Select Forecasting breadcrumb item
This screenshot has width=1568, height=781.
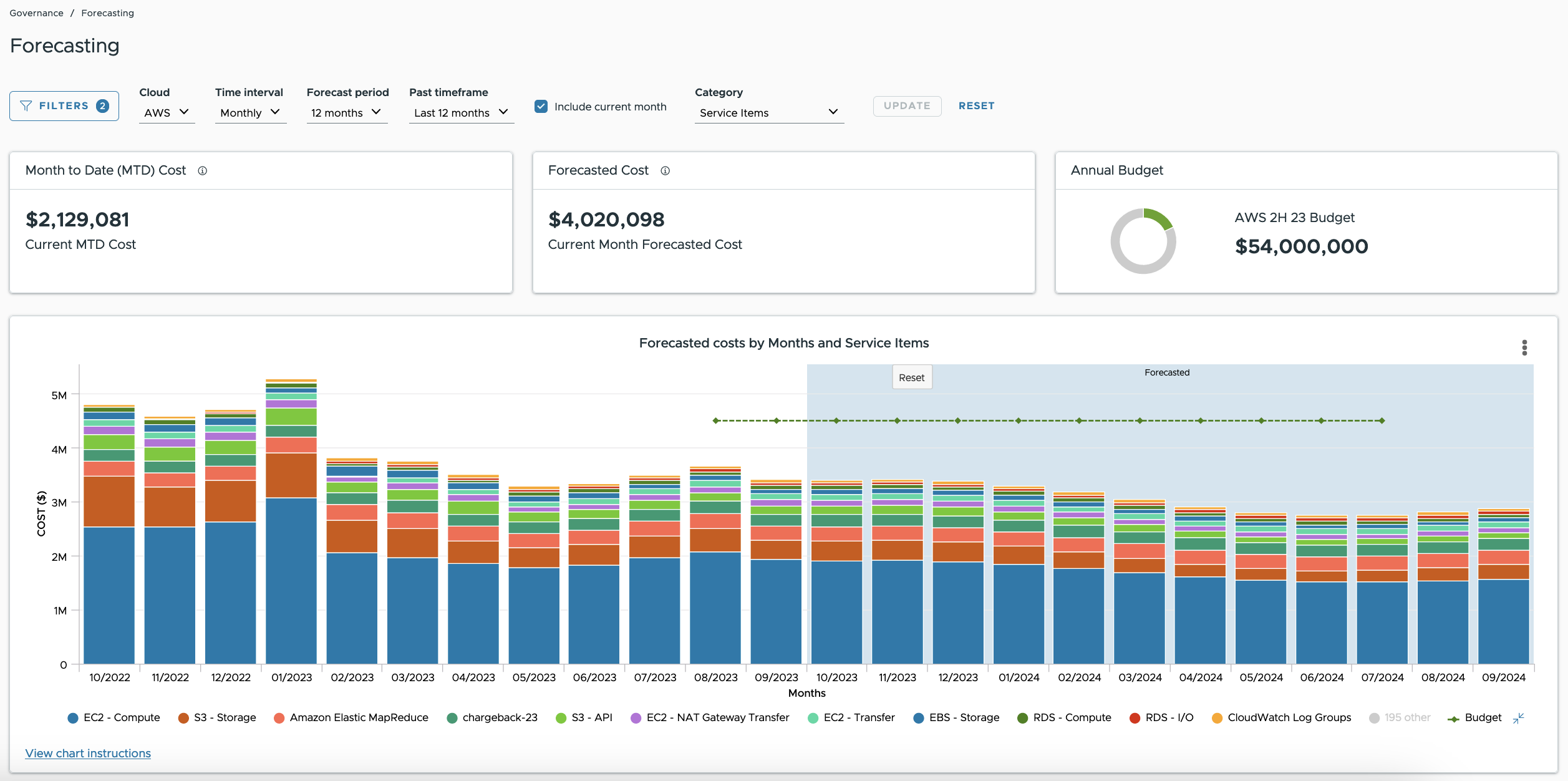click(107, 13)
